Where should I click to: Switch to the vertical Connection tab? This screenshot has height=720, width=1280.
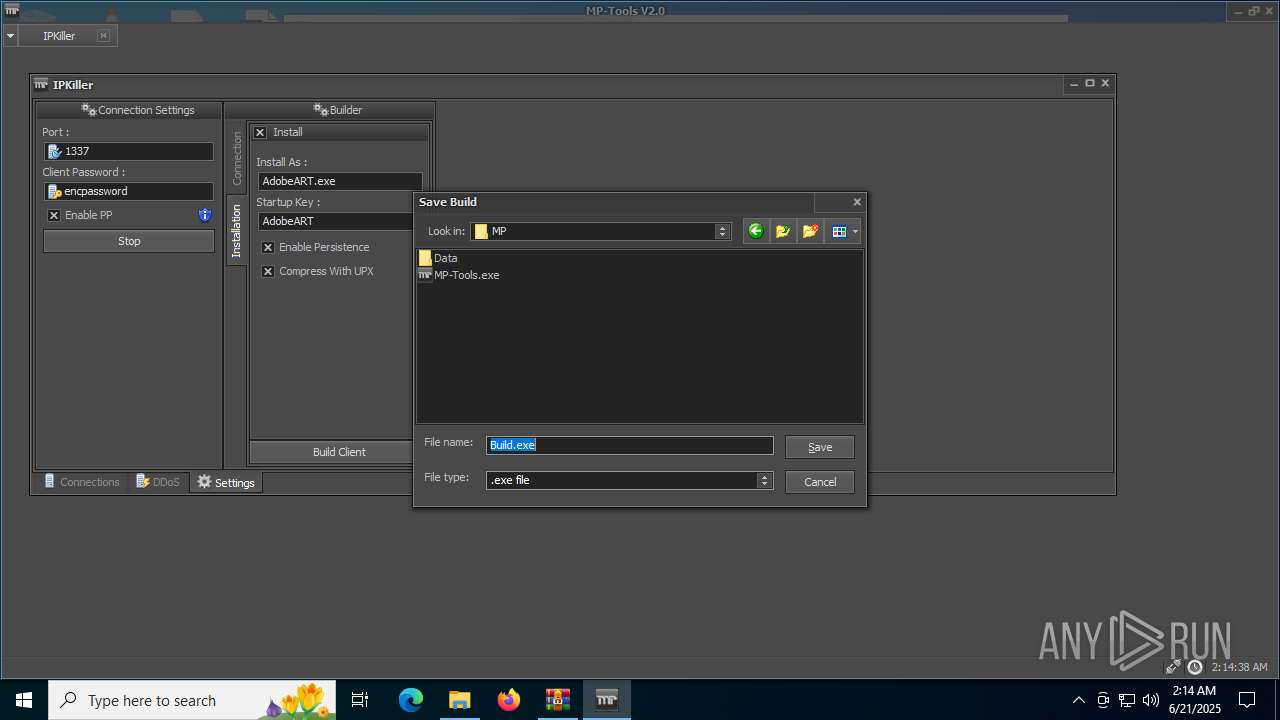point(237,158)
